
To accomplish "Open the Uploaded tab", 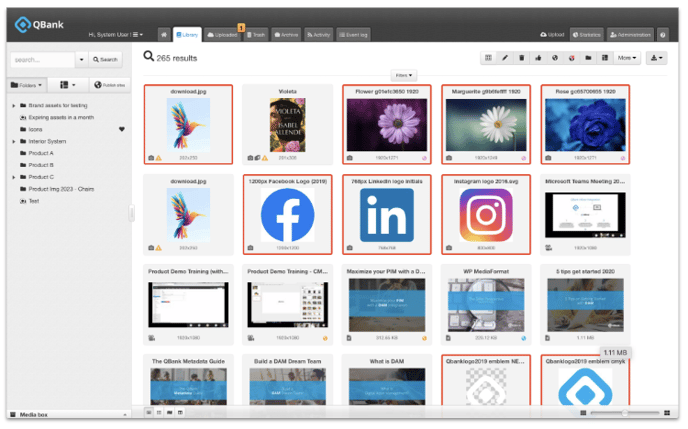I will (222, 35).
